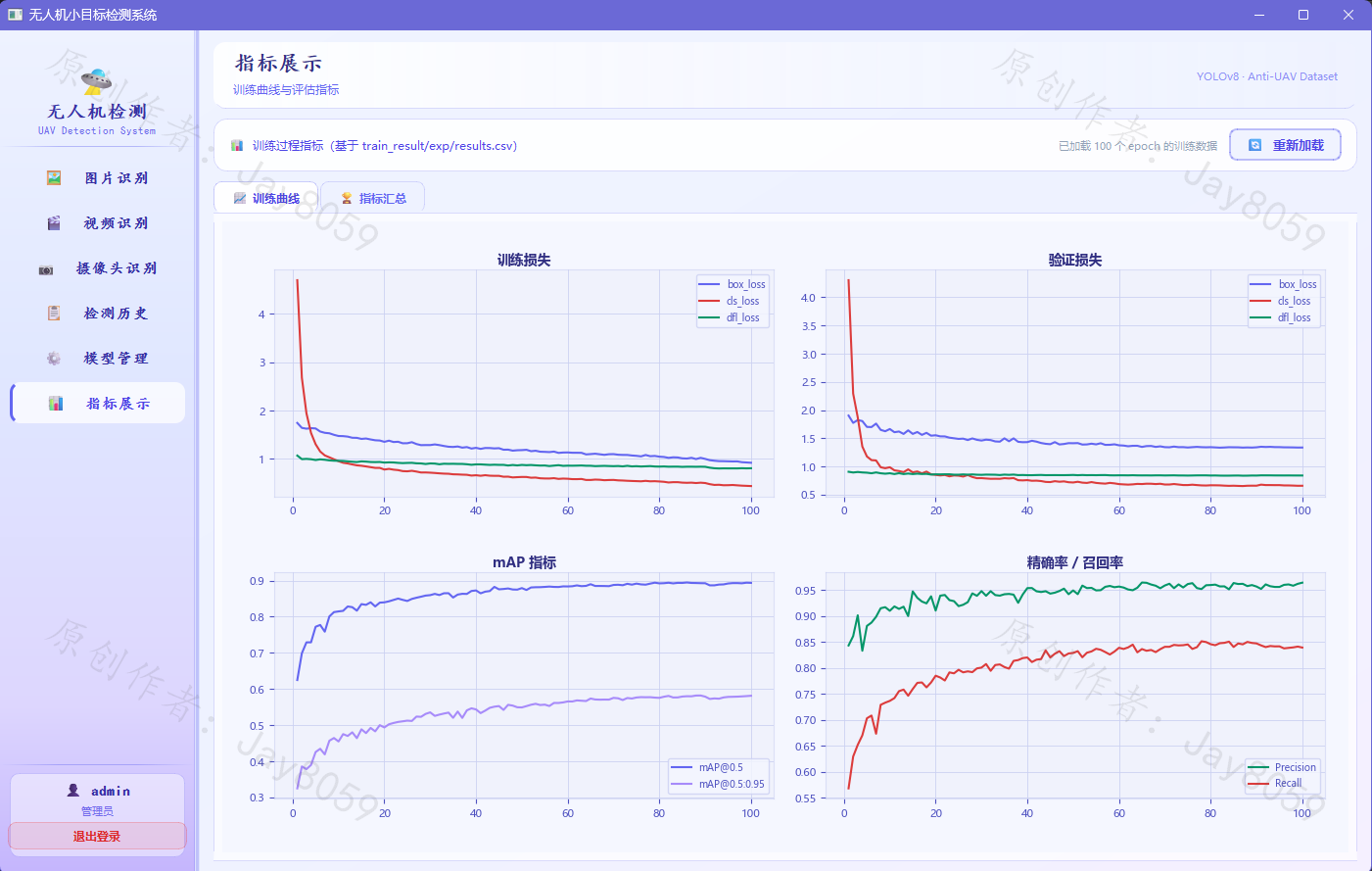Click the 模型管理 gear icon

pos(54,359)
